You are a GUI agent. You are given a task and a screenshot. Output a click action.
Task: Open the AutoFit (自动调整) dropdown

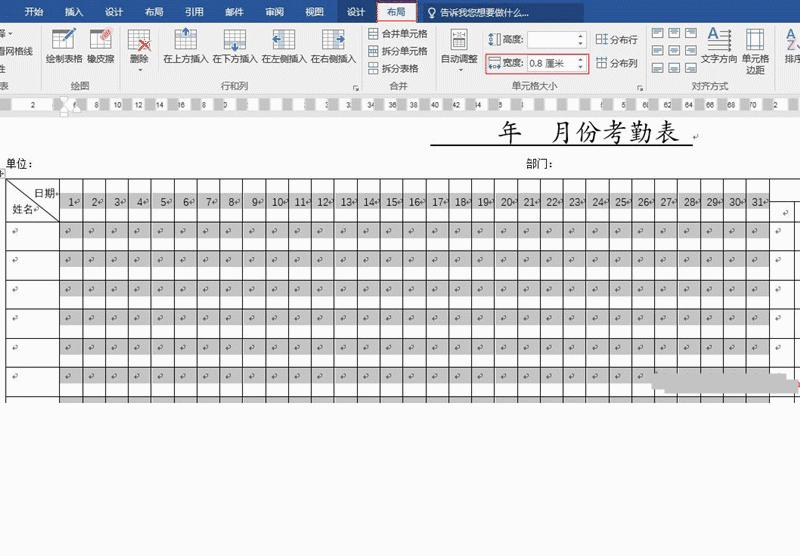pyautogui.click(x=459, y=49)
